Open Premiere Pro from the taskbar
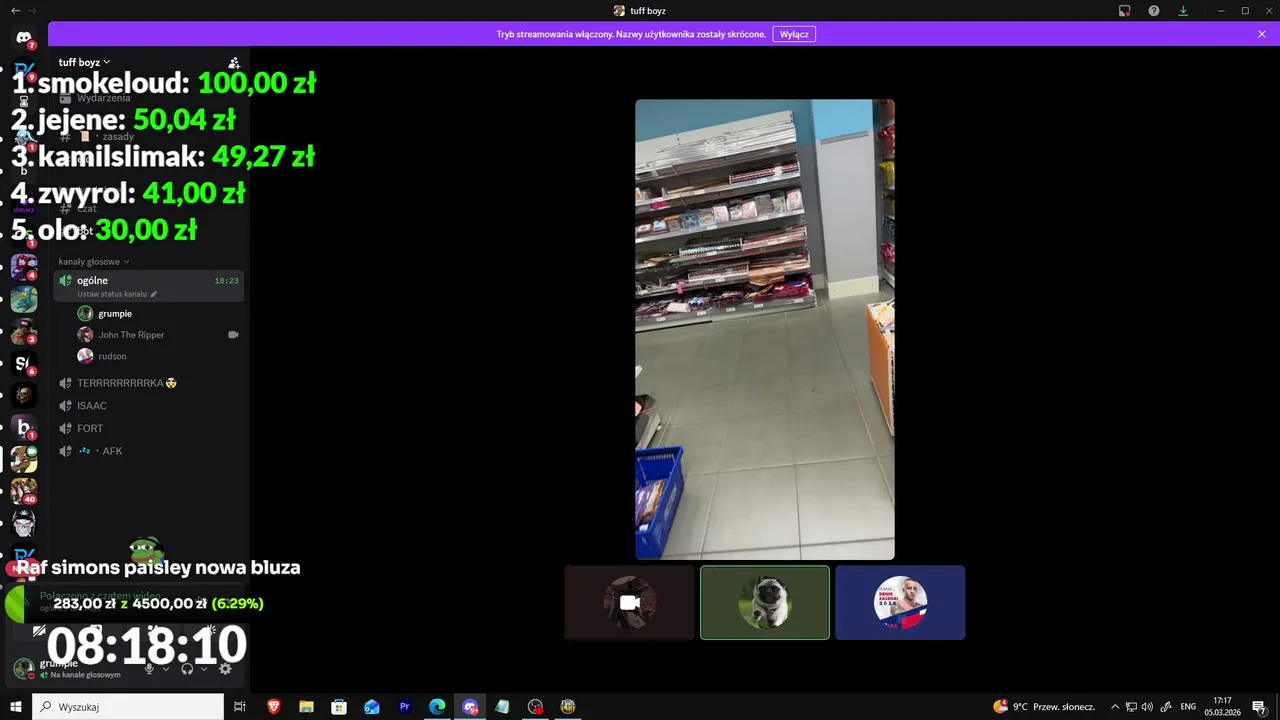The width and height of the screenshot is (1280, 720). click(405, 707)
